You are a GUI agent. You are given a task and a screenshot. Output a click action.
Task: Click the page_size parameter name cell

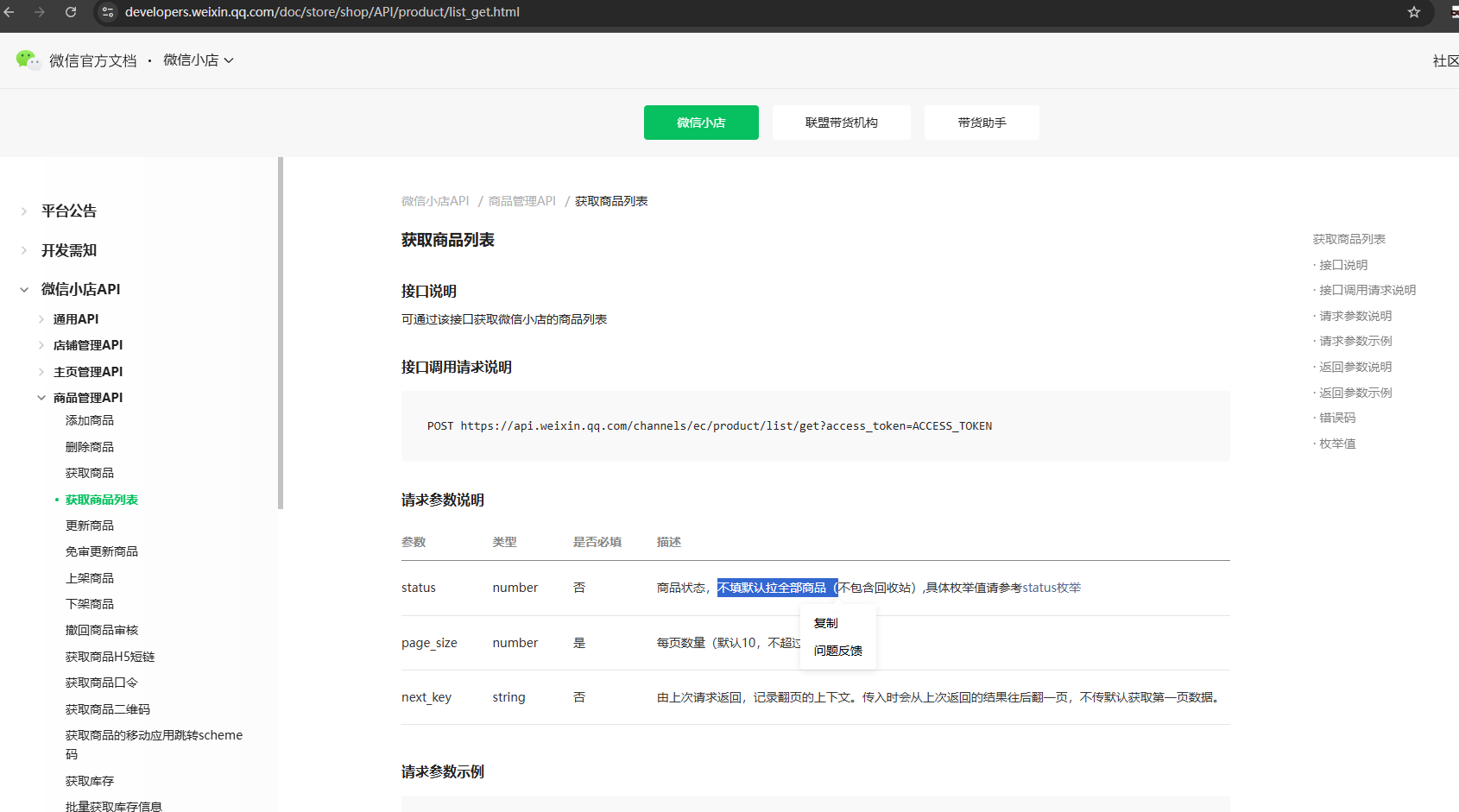pyautogui.click(x=429, y=643)
